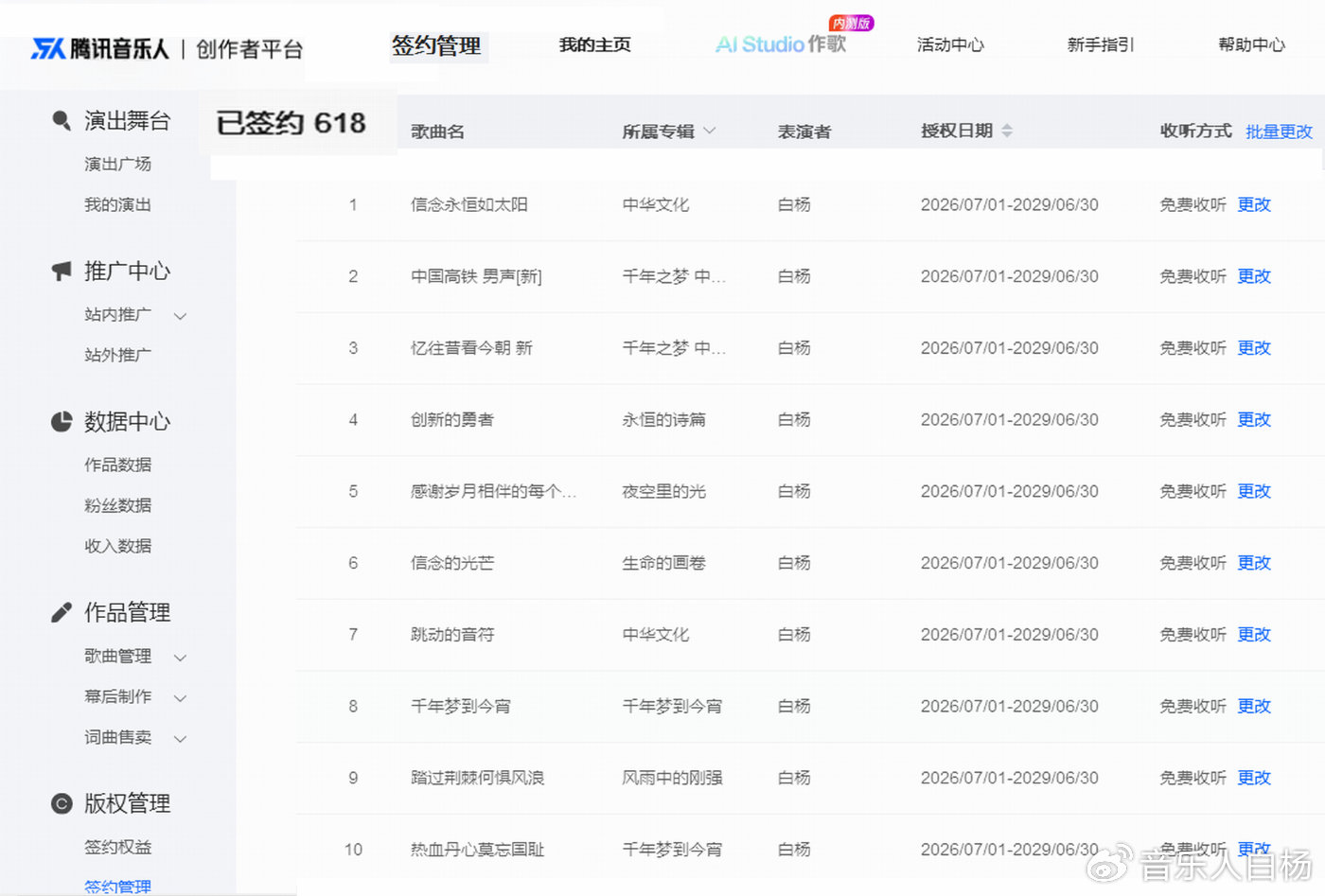Expand the 幕后制作 submenu chevron
Image resolution: width=1325 pixels, height=896 pixels.
click(x=180, y=698)
